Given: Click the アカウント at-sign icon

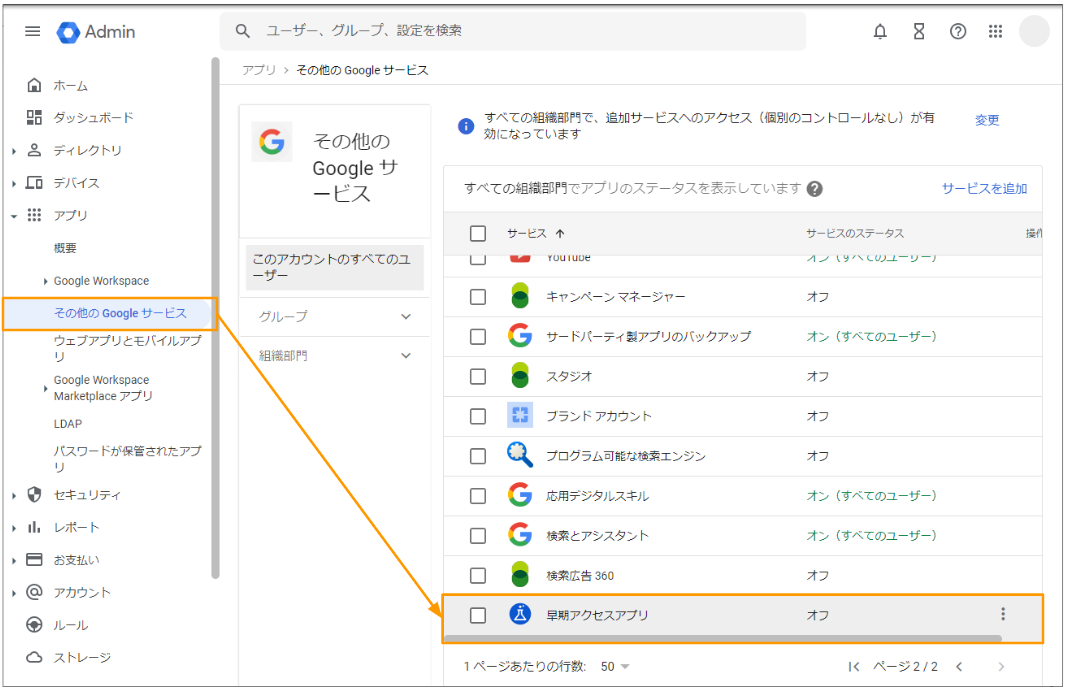Looking at the screenshot, I should [x=34, y=592].
